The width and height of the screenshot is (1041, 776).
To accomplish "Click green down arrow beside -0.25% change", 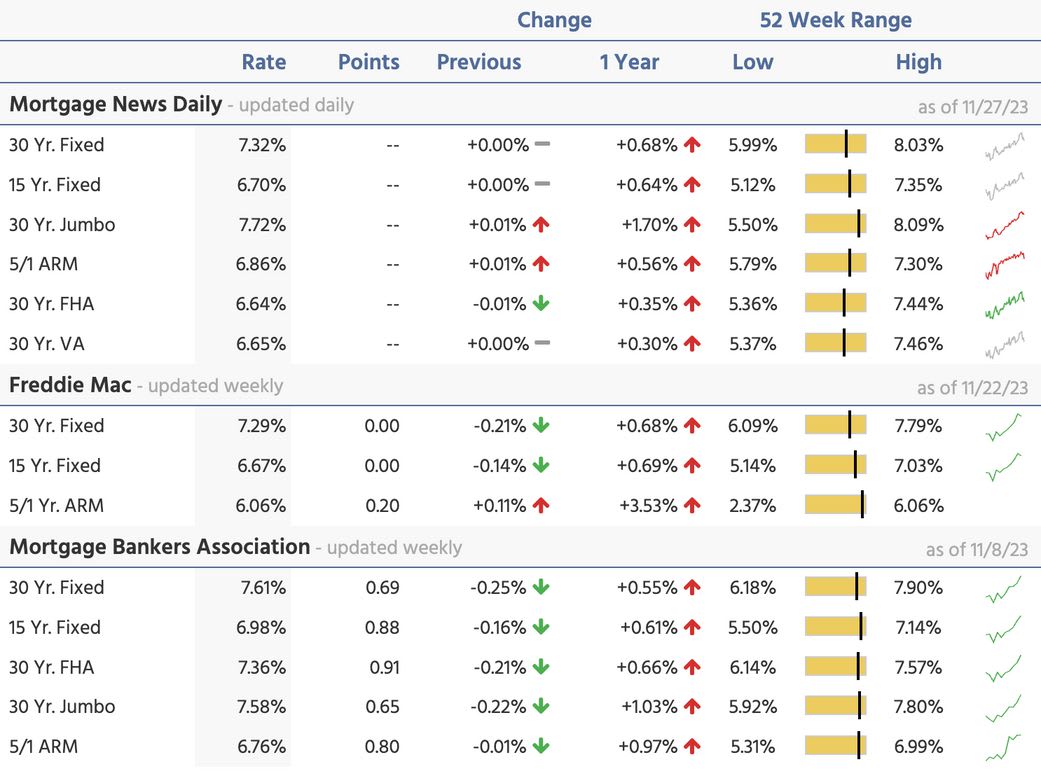I will click(541, 588).
